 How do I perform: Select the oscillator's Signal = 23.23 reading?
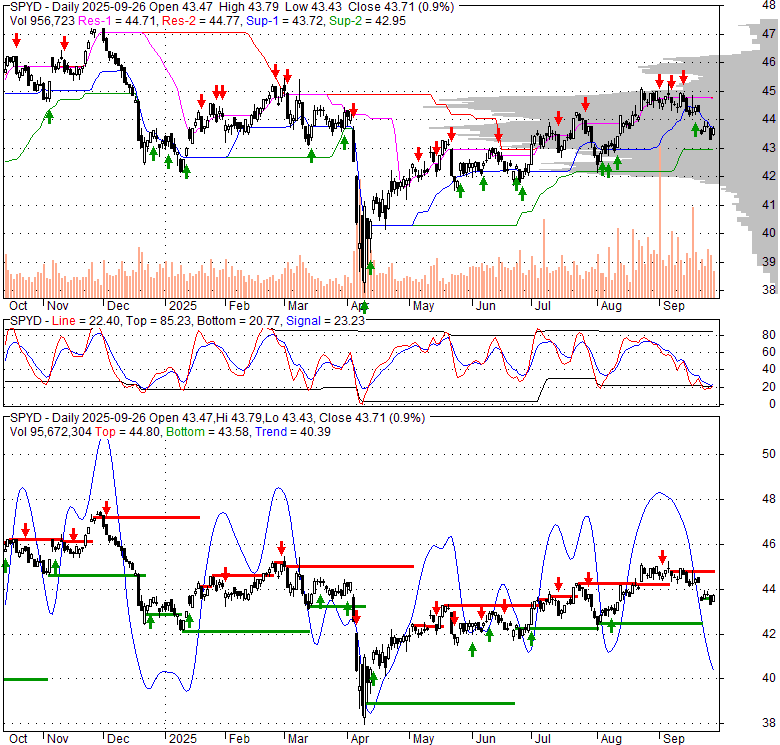[x=326, y=321]
